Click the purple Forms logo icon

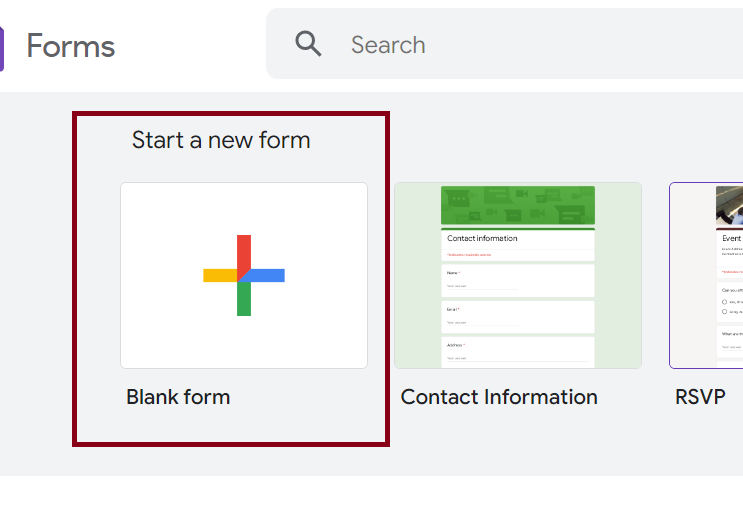[2, 47]
